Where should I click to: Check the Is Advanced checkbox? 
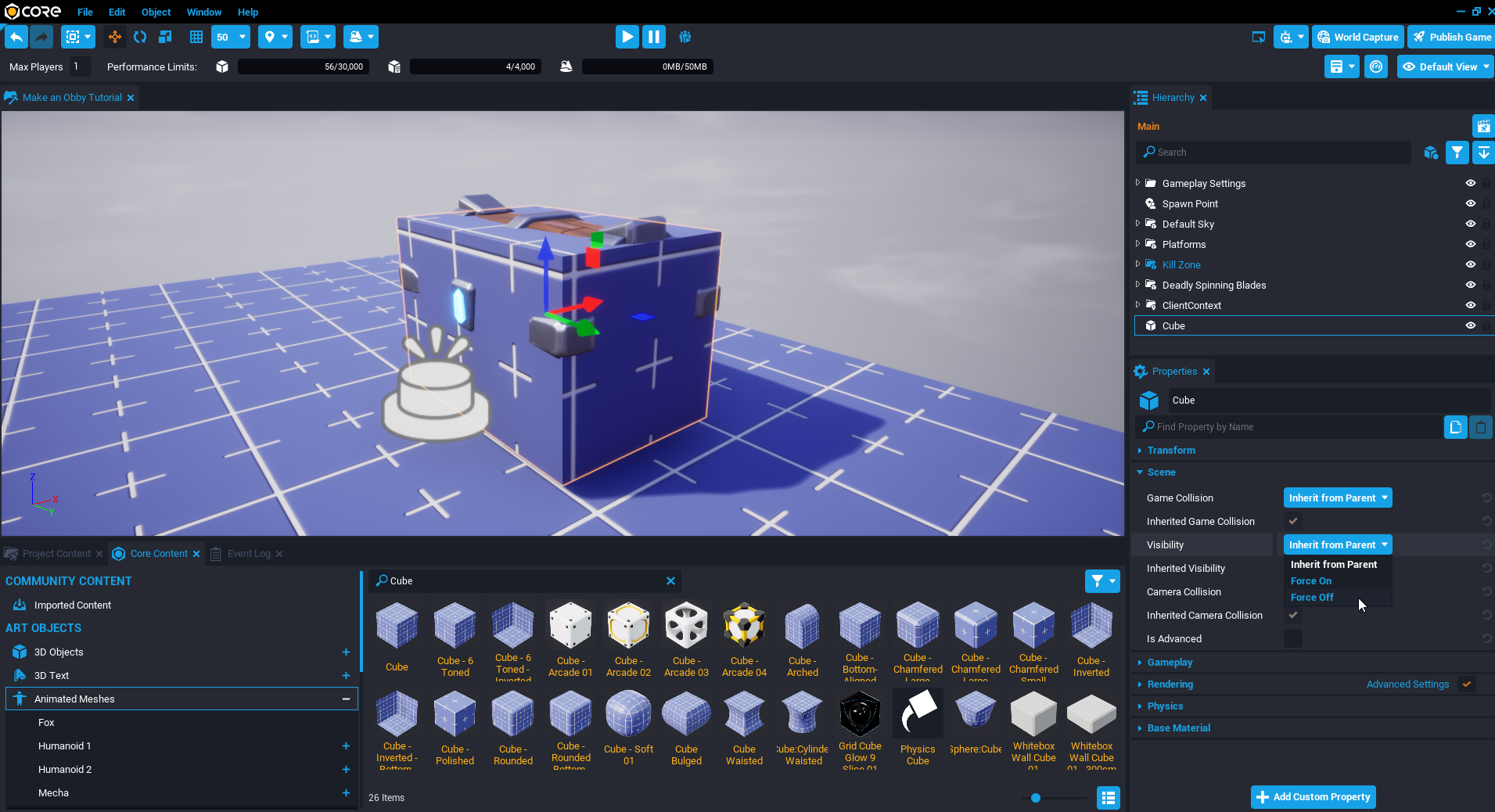tap(1293, 638)
